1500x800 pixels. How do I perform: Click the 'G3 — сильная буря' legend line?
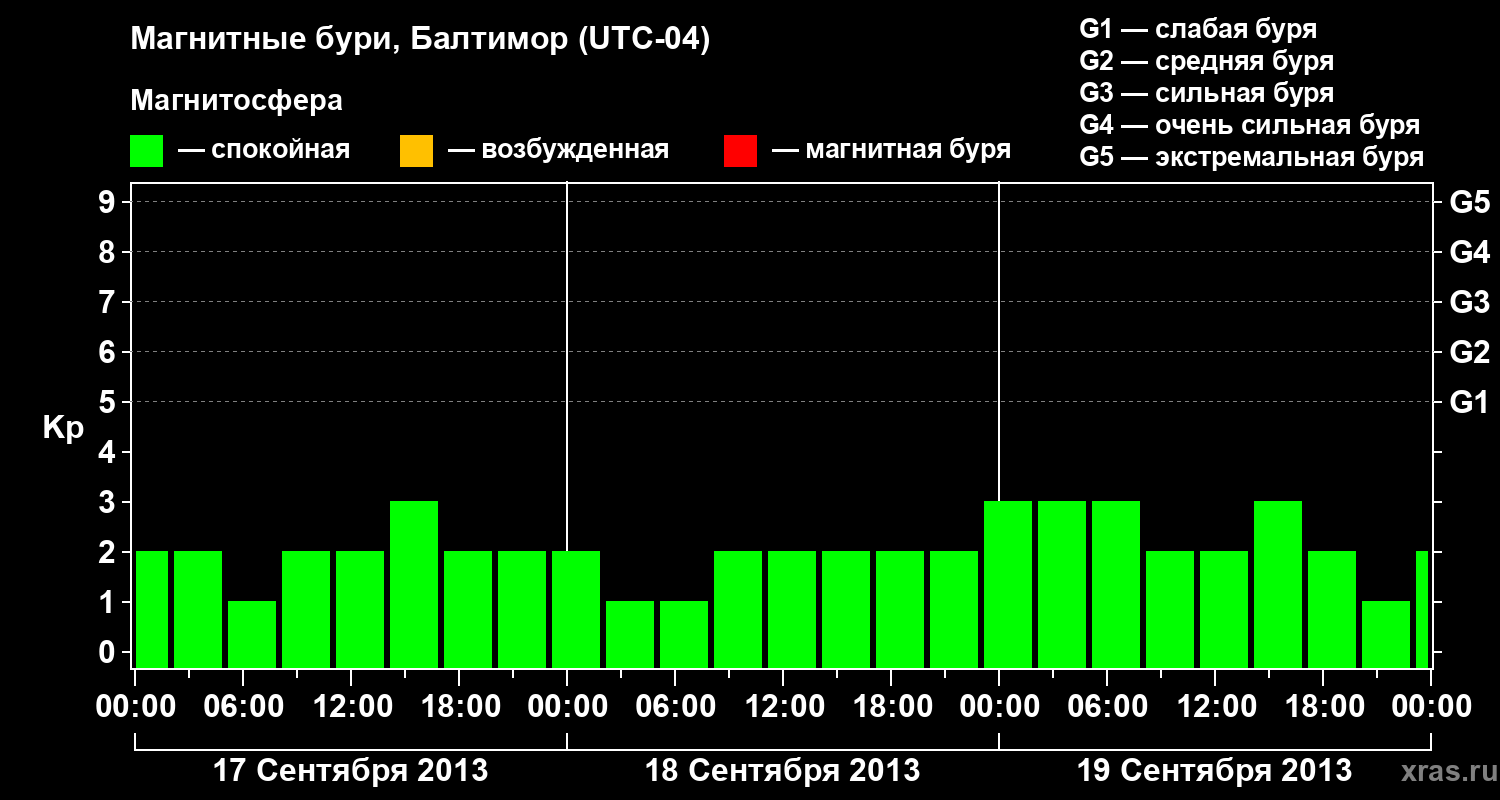[x=1206, y=93]
